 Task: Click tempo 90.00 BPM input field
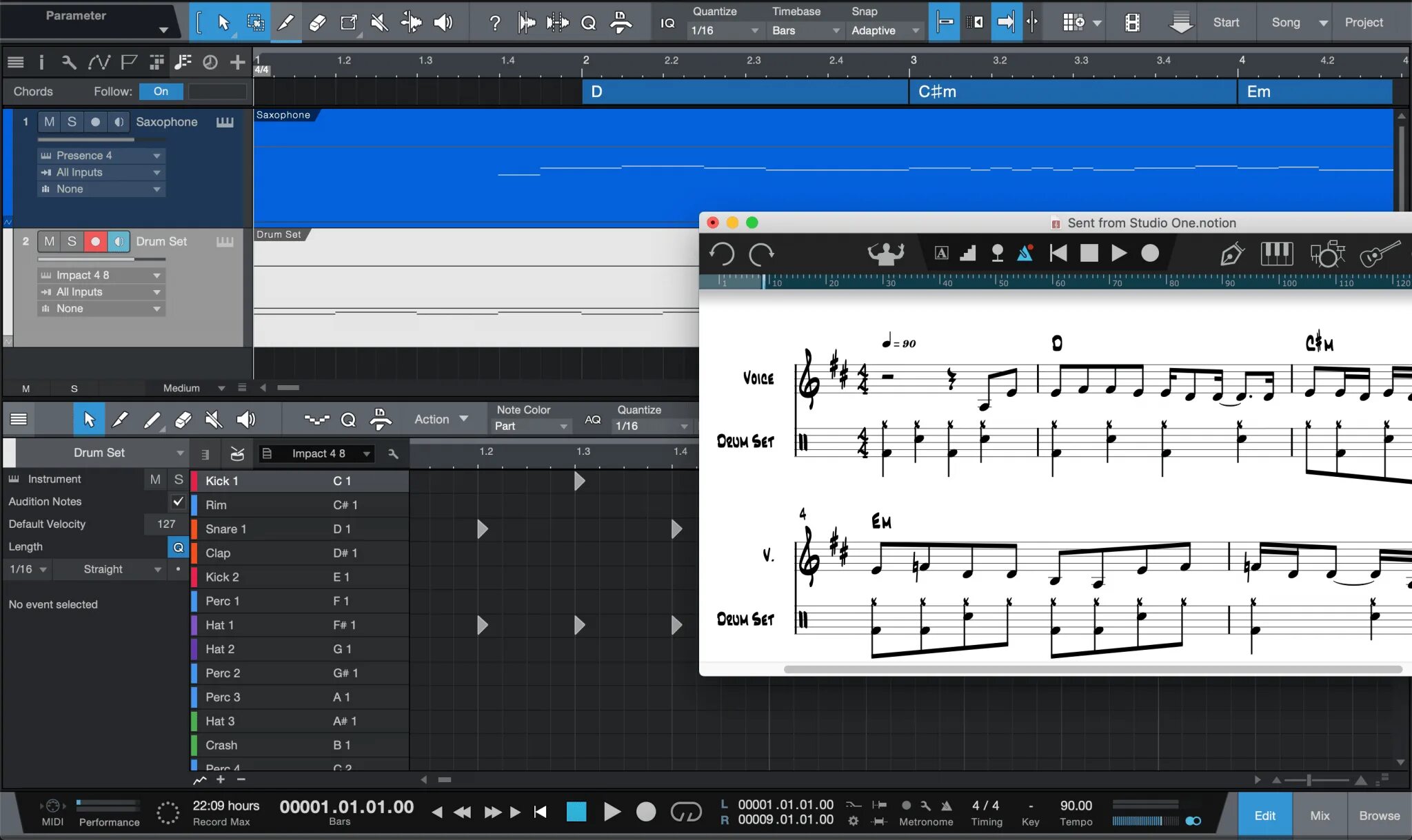pos(1077,805)
